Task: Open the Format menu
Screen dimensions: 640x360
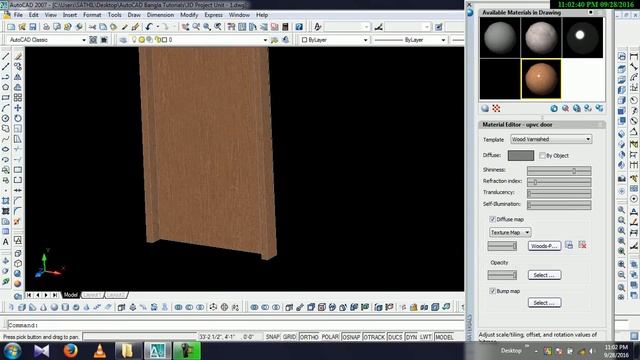Action: pos(92,15)
